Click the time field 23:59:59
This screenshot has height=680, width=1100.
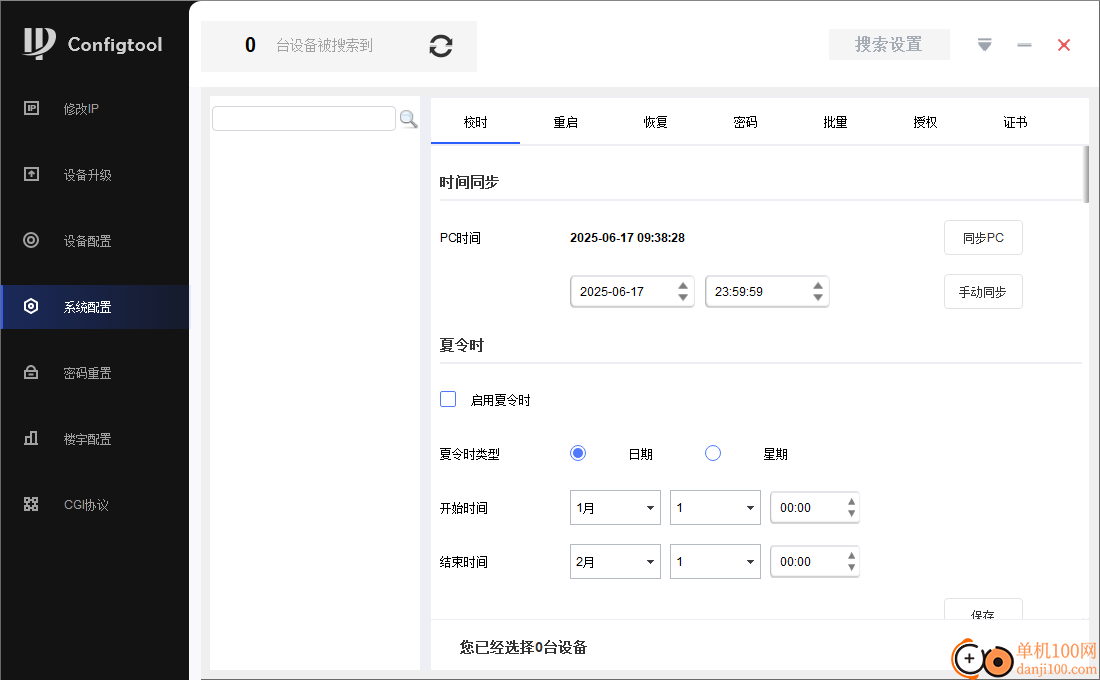767,291
